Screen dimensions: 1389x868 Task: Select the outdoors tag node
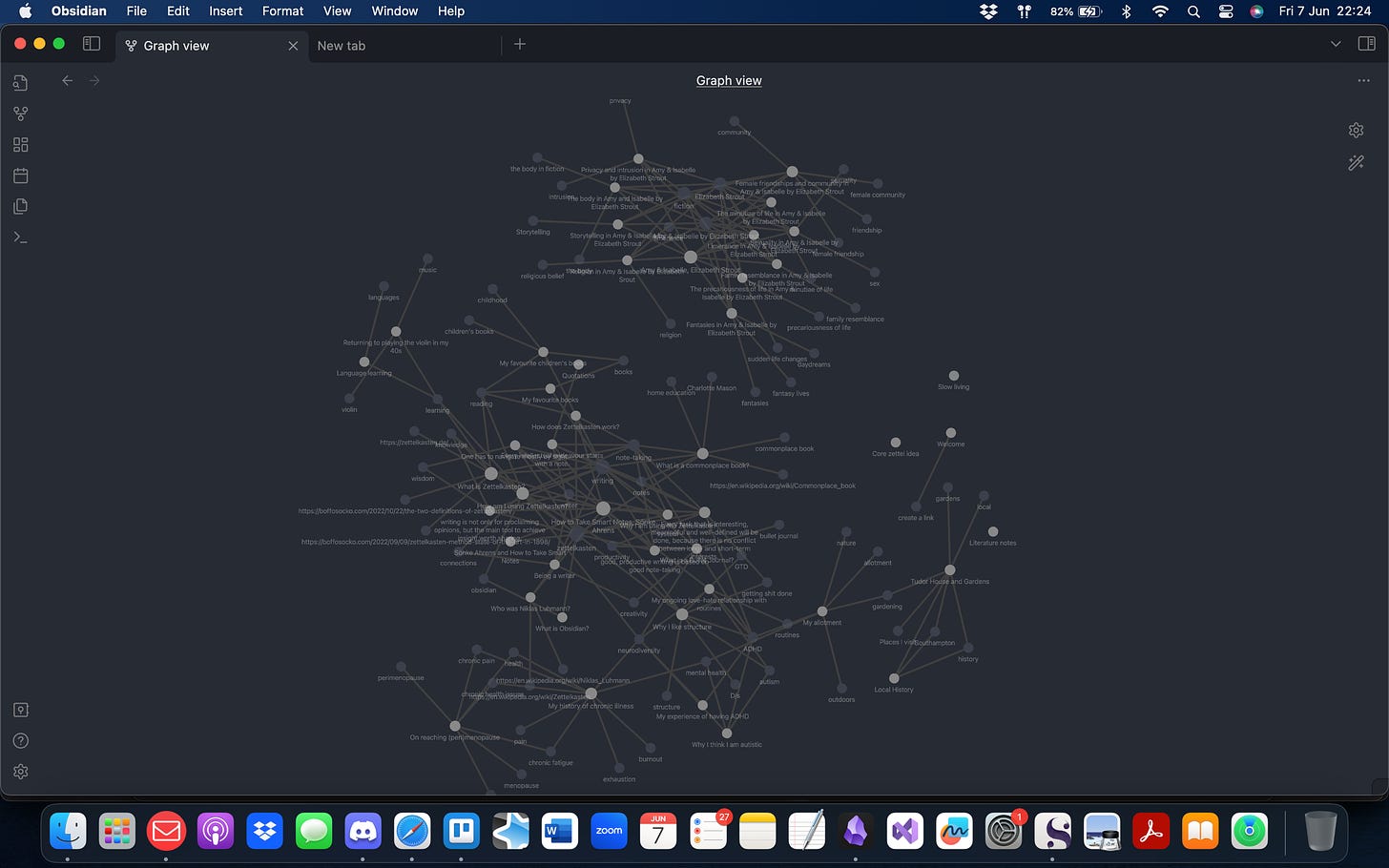point(841,688)
